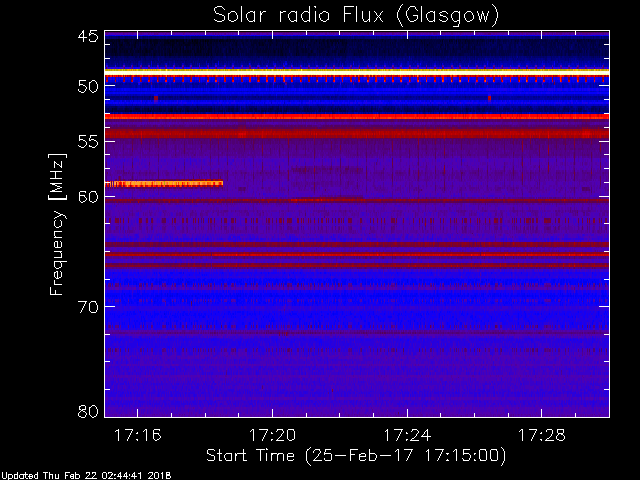The width and height of the screenshot is (640, 480).
Task: Click the bright yellow-white band near 49 MHz
Action: (357, 72)
